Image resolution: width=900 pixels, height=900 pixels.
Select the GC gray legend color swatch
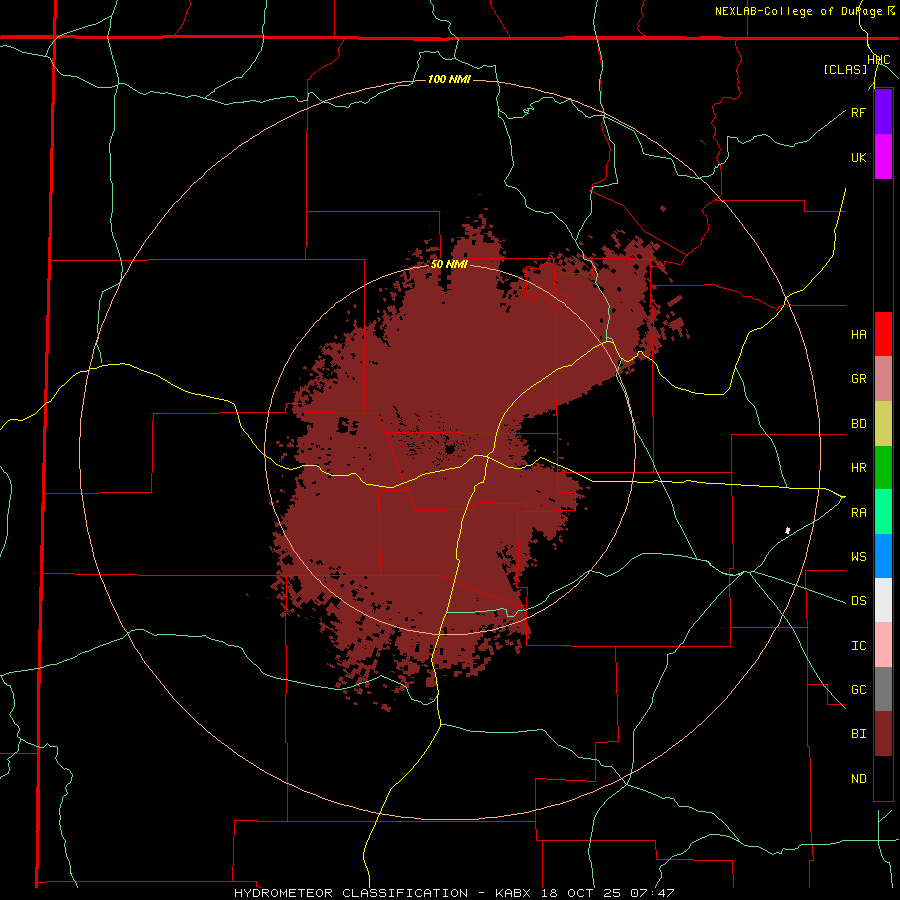tap(883, 689)
